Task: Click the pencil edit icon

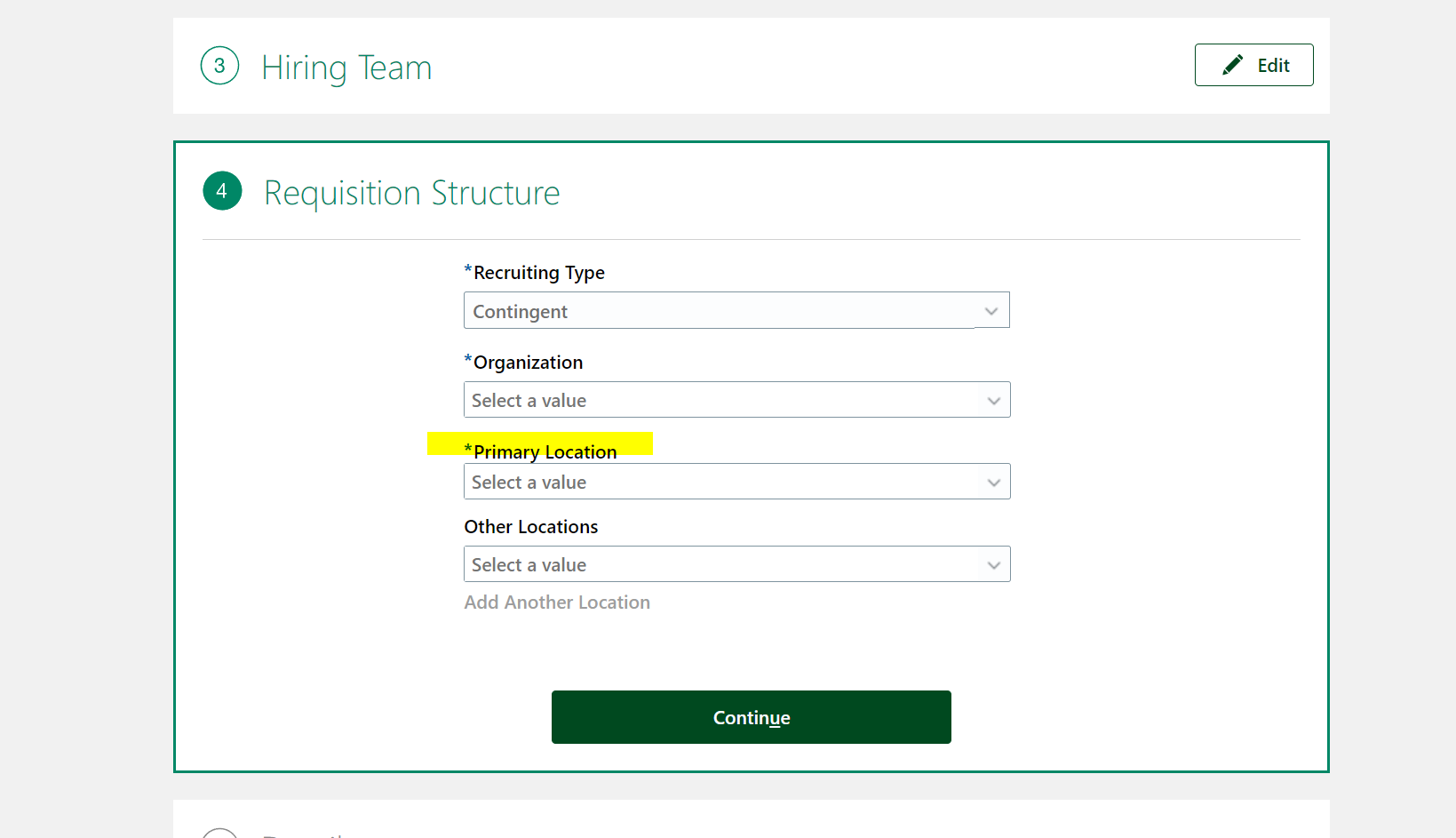Action: pyautogui.click(x=1232, y=64)
